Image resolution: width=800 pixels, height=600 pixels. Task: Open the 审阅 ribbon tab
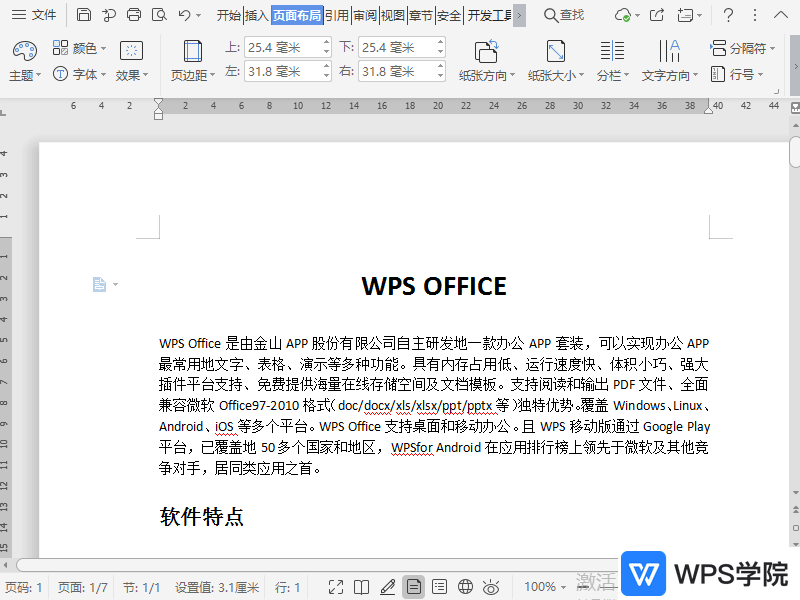coord(363,15)
